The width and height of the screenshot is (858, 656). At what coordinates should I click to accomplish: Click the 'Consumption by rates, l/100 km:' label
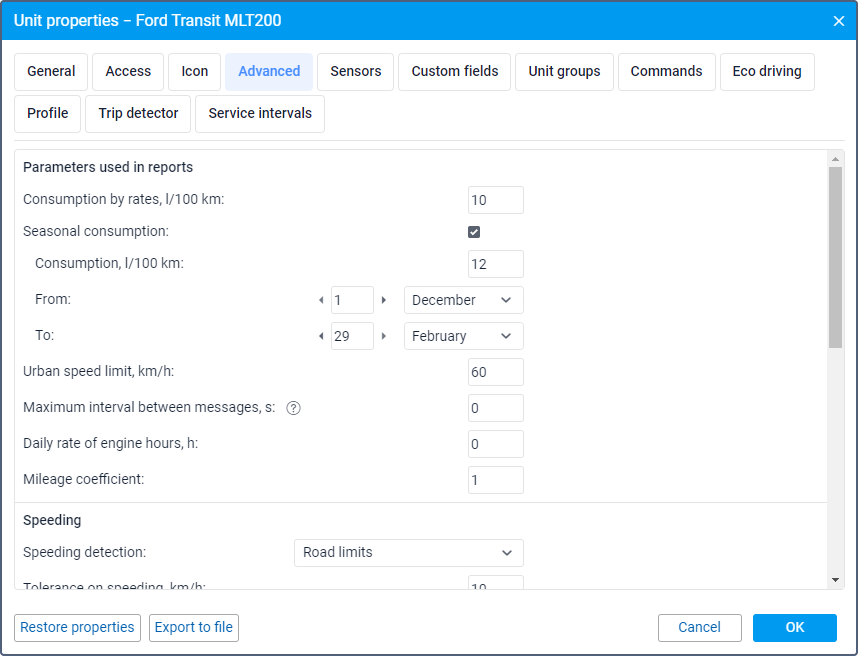point(124,199)
